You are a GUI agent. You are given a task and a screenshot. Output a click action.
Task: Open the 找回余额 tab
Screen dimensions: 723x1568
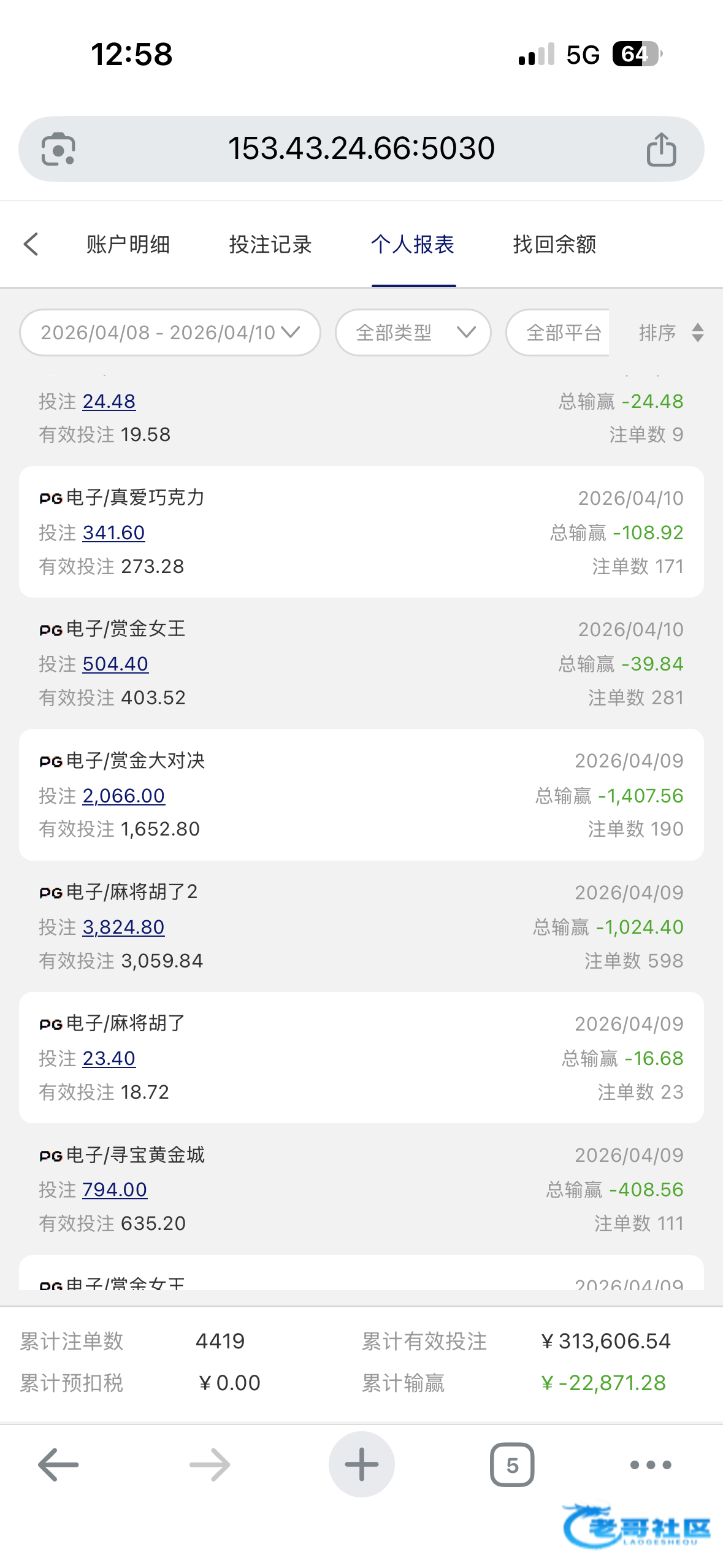coord(554,244)
